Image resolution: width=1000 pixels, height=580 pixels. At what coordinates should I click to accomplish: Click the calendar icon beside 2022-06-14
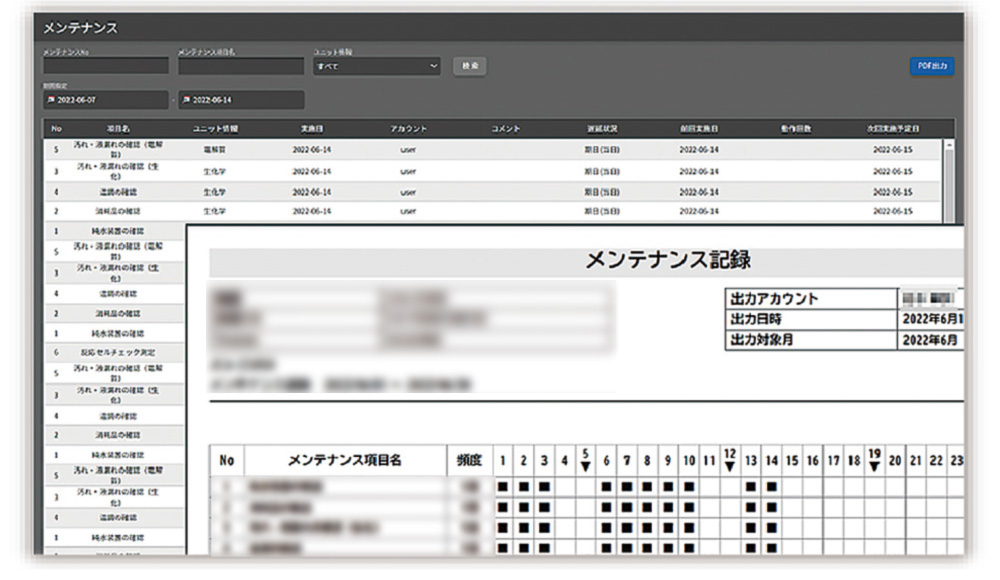coord(186,101)
